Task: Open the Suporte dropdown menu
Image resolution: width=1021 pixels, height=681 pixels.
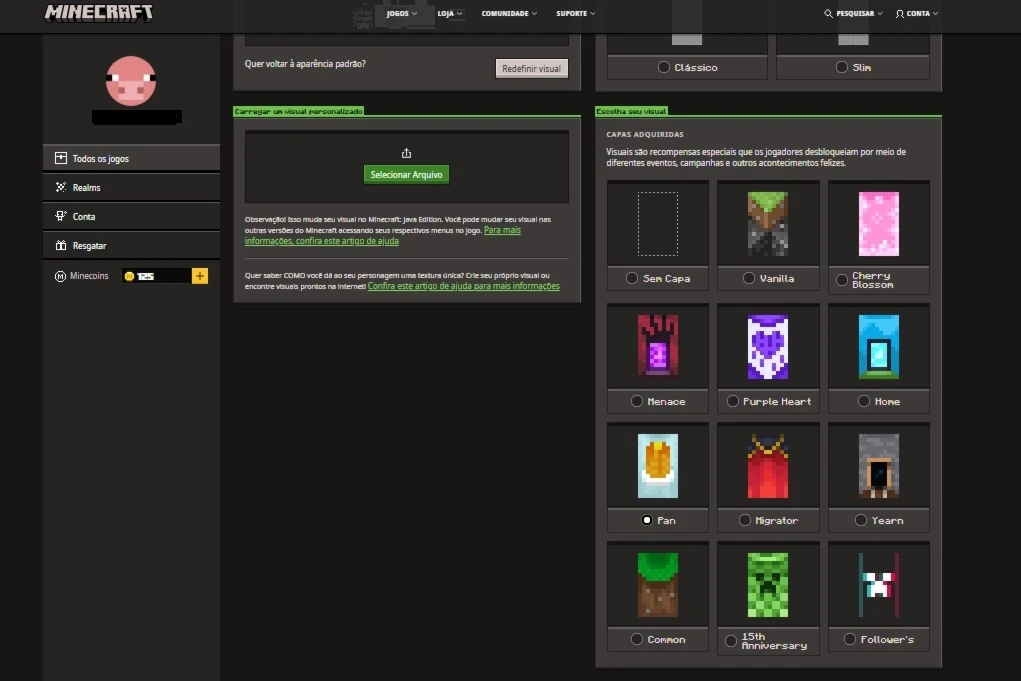Action: [576, 13]
